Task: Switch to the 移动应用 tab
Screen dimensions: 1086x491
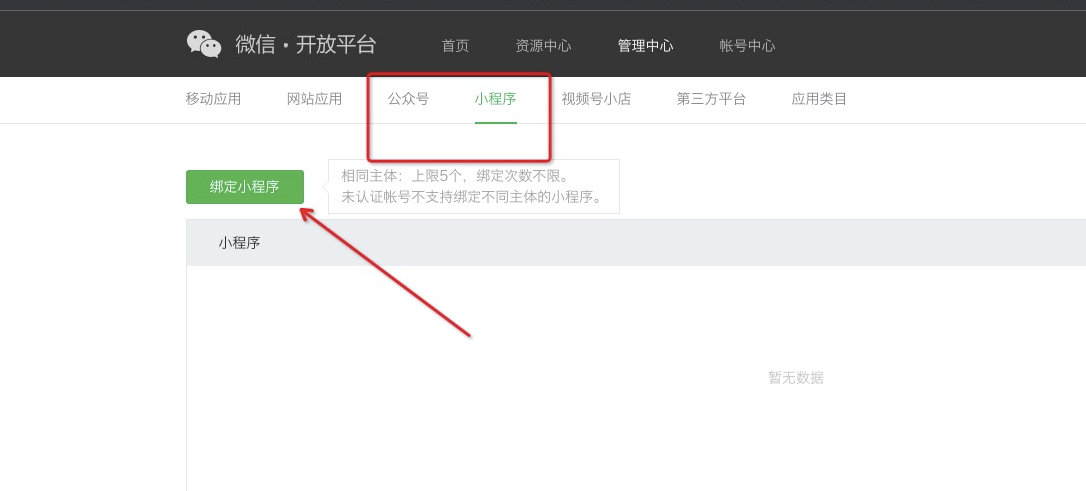Action: [213, 99]
